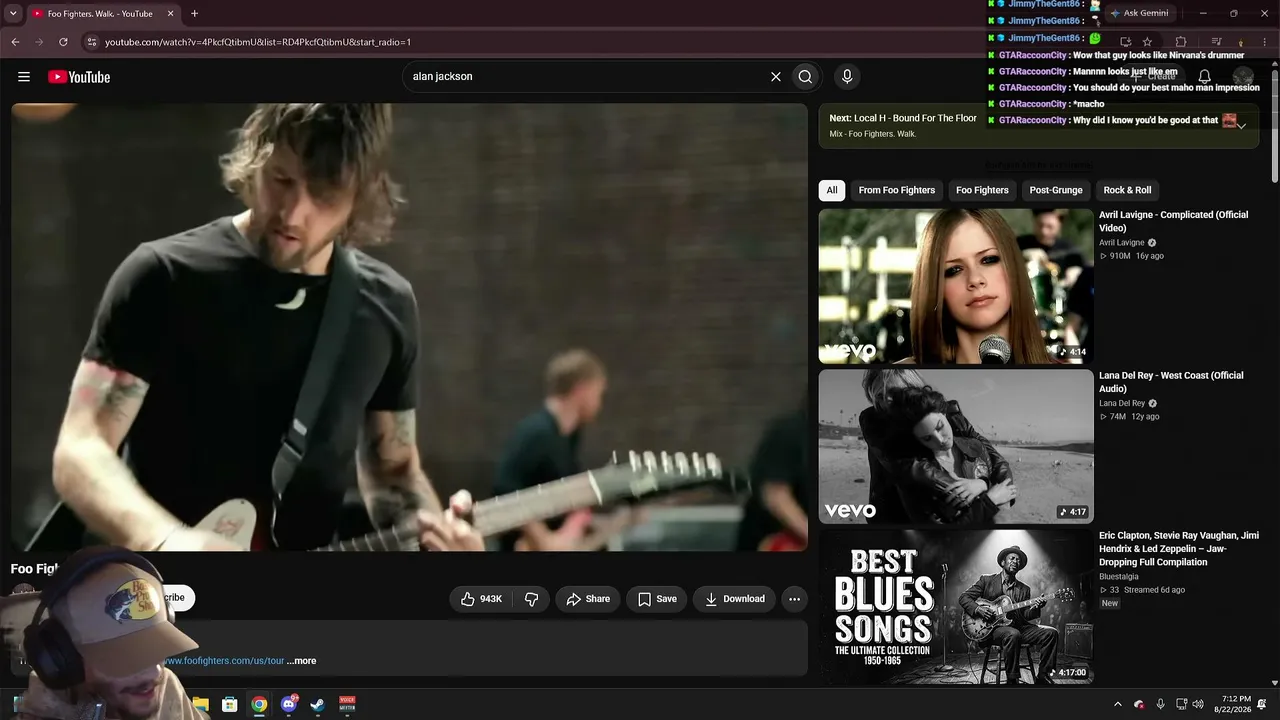Click the Eric Clapton compilation video title

pos(1179,549)
